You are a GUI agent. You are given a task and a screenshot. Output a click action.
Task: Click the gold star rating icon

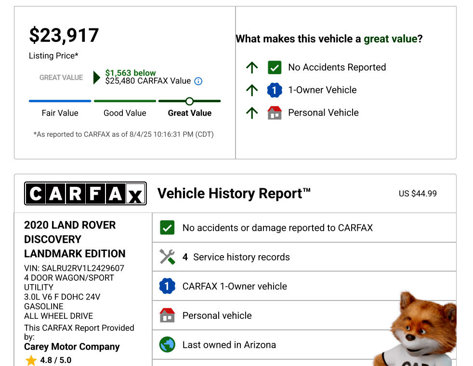[31, 360]
